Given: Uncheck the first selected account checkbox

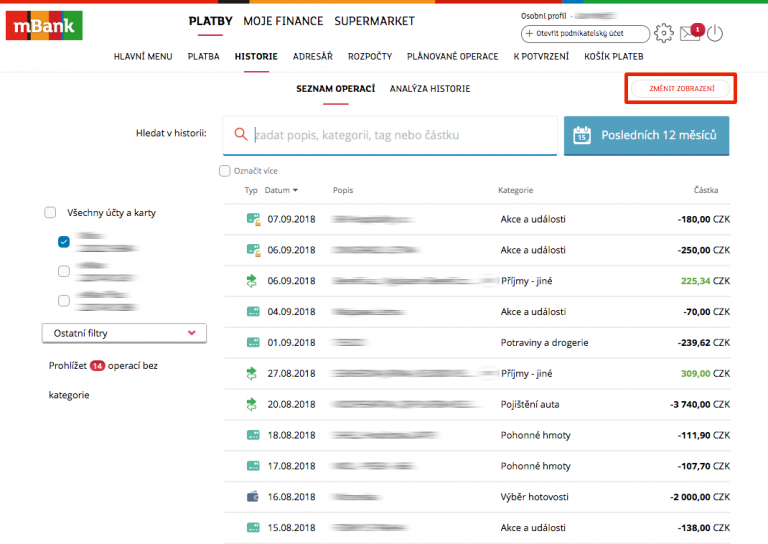Looking at the screenshot, I should tap(64, 242).
